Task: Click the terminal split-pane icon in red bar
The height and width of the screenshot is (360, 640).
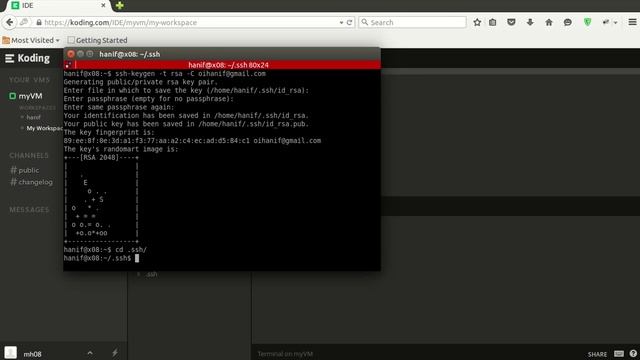Action: pyautogui.click(x=68, y=65)
